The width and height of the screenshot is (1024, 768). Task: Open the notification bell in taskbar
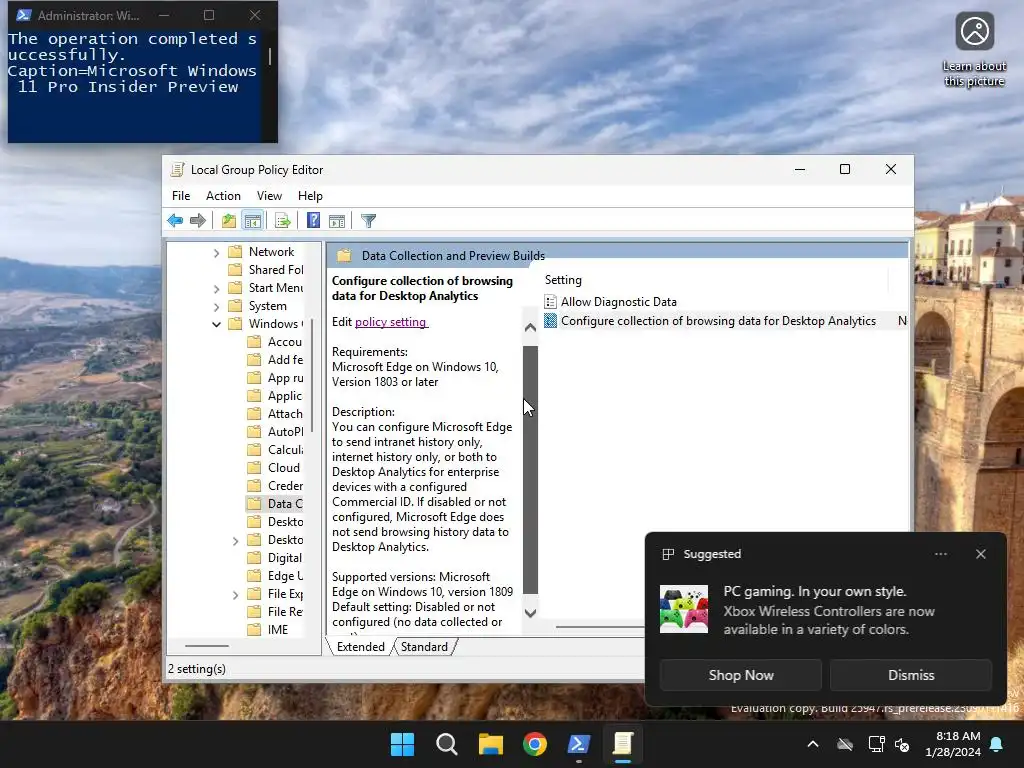click(997, 744)
